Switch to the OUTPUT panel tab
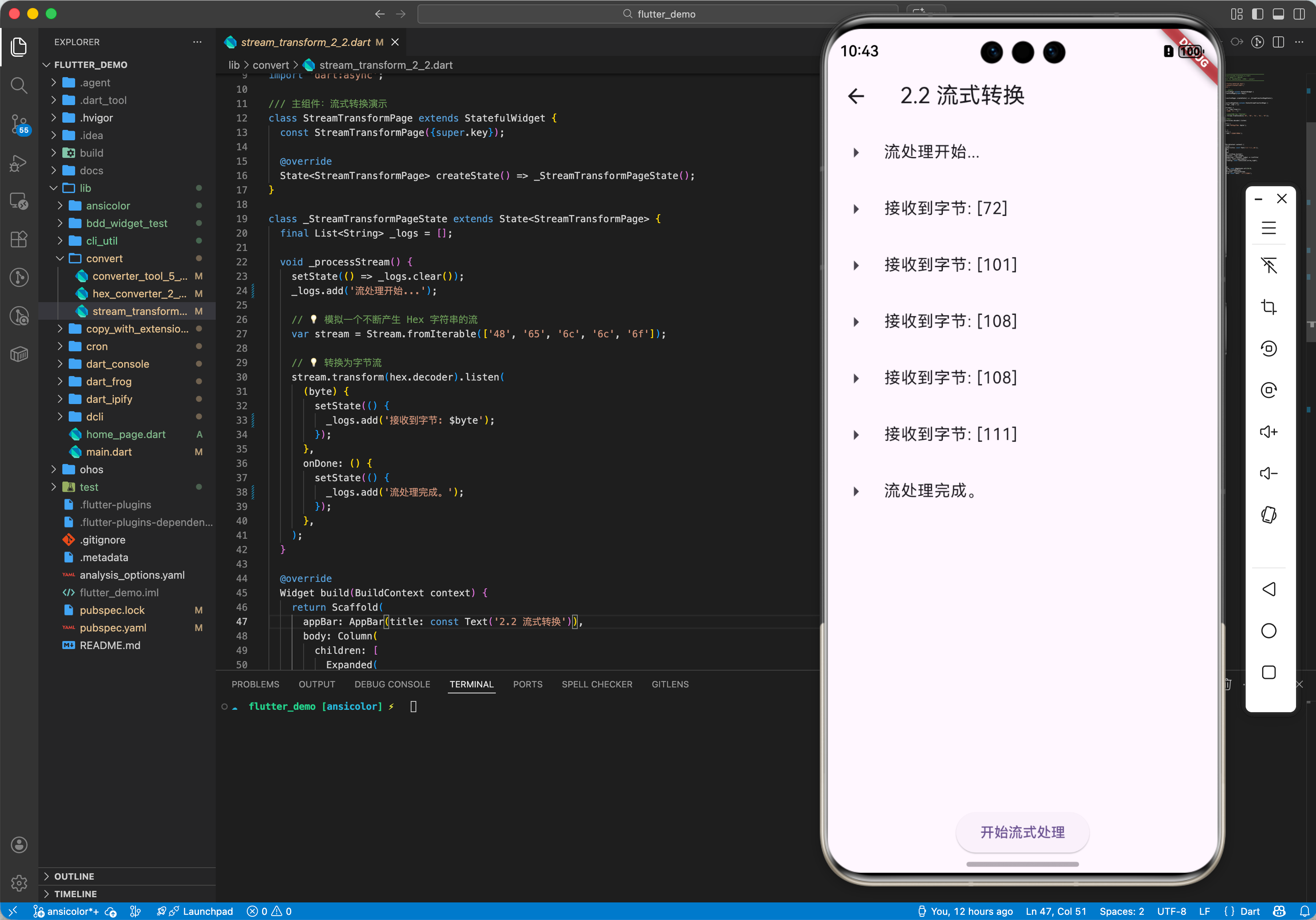 click(316, 684)
